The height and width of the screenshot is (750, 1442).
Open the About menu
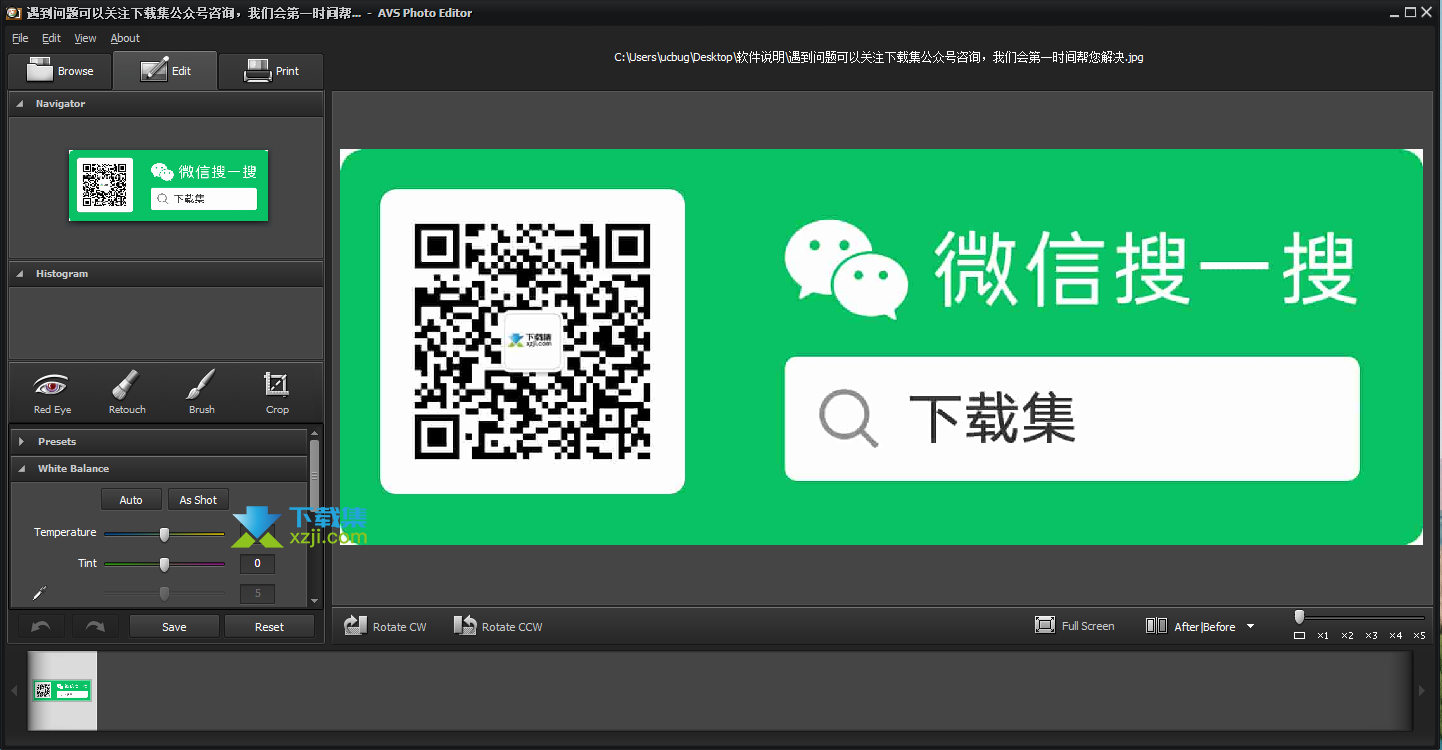[x=125, y=38]
